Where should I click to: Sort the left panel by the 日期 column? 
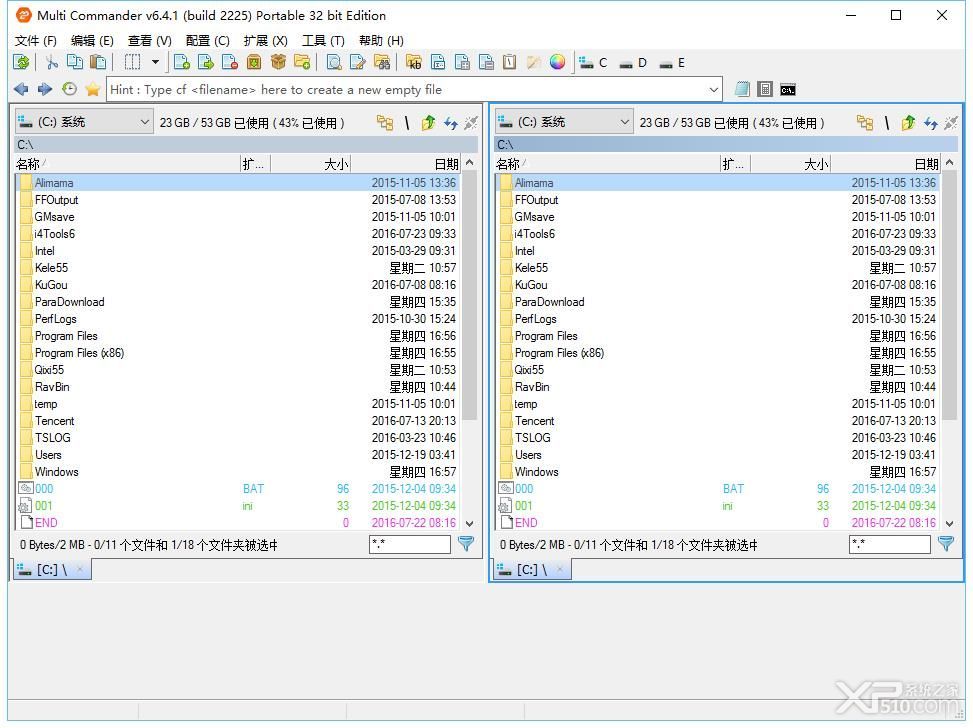pyautogui.click(x=406, y=164)
